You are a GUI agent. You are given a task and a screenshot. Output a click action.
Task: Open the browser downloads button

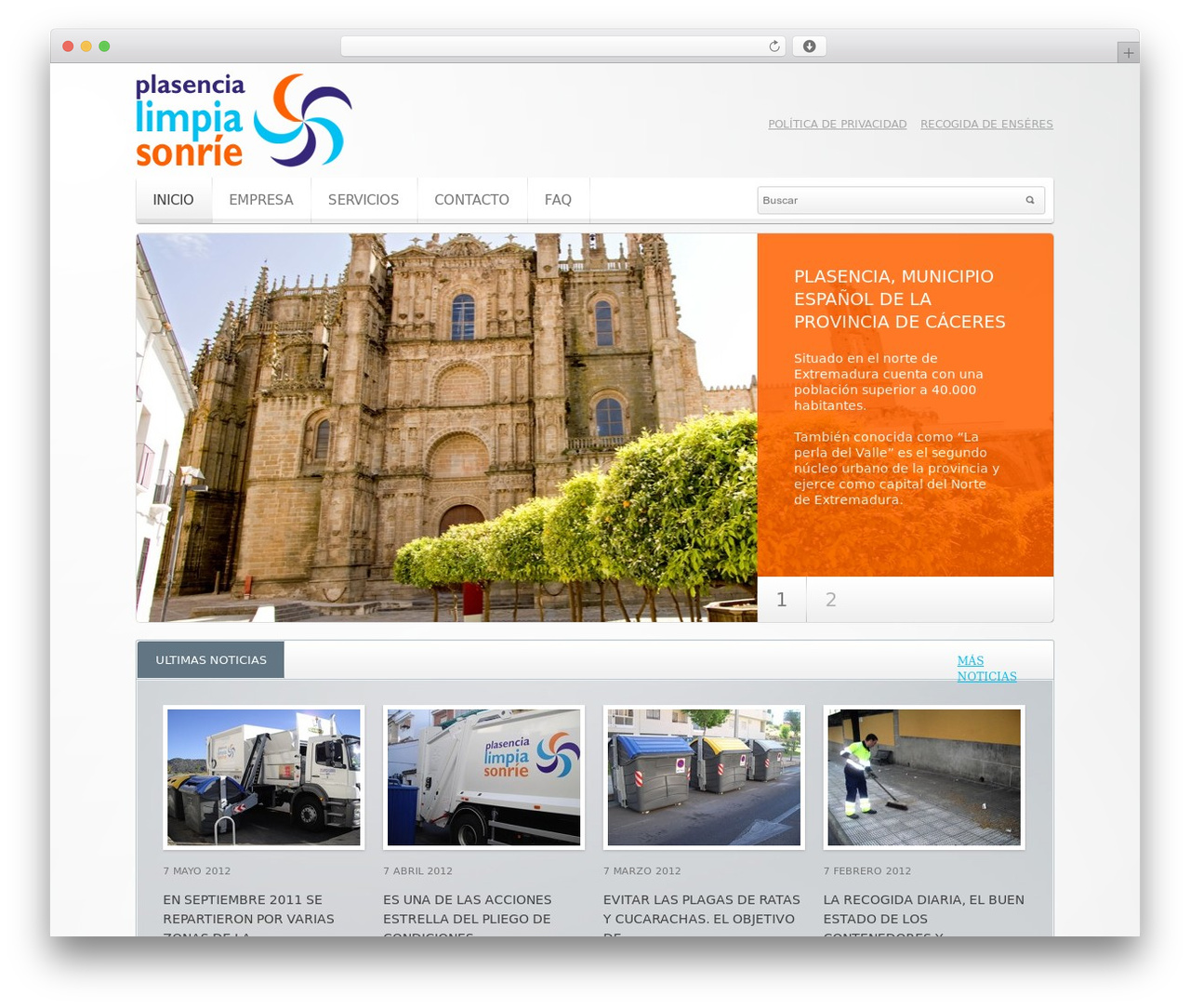pos(809,46)
